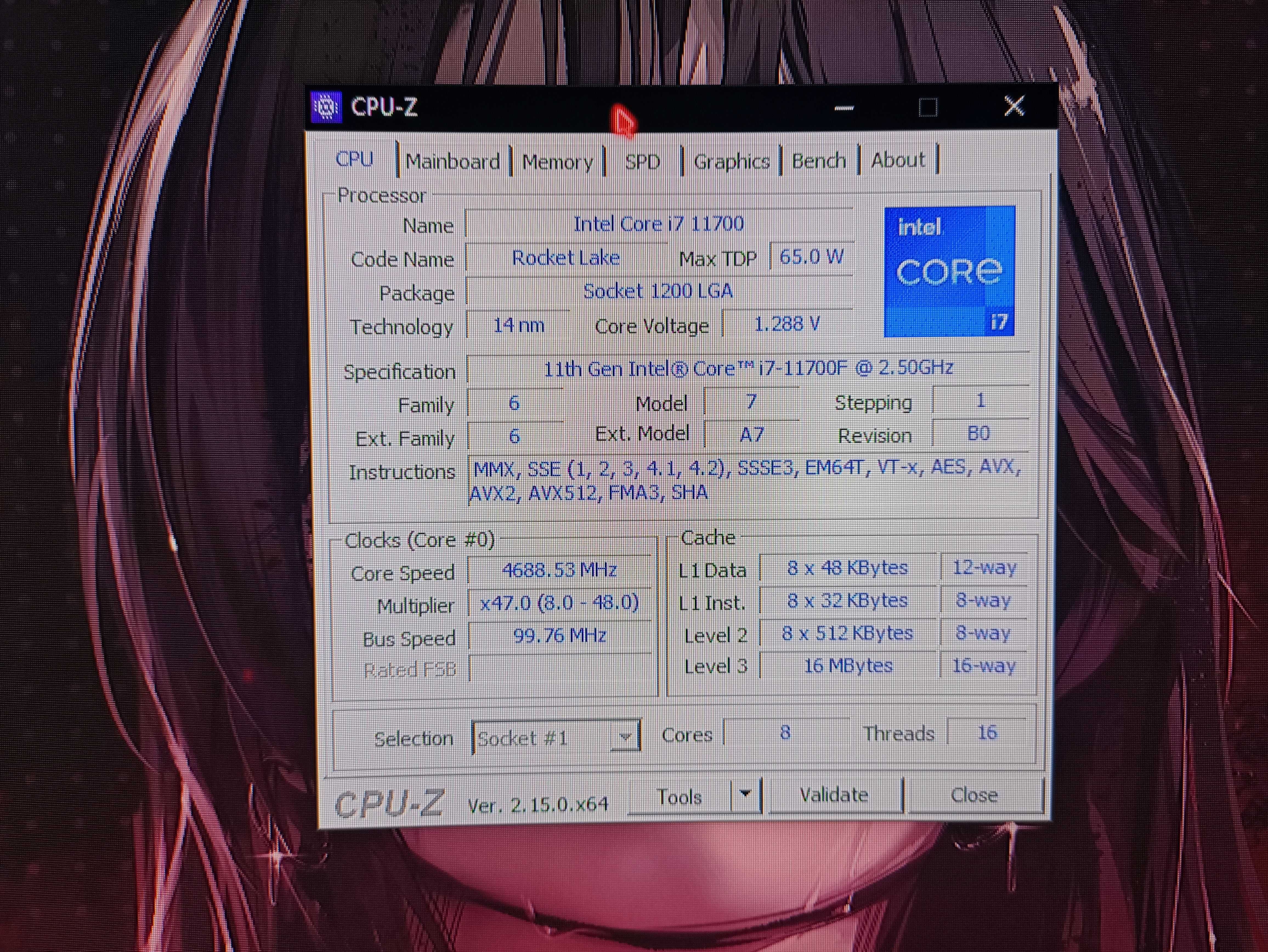Screen dimensions: 1268x952
Task: Open the Bench tab
Action: [819, 160]
